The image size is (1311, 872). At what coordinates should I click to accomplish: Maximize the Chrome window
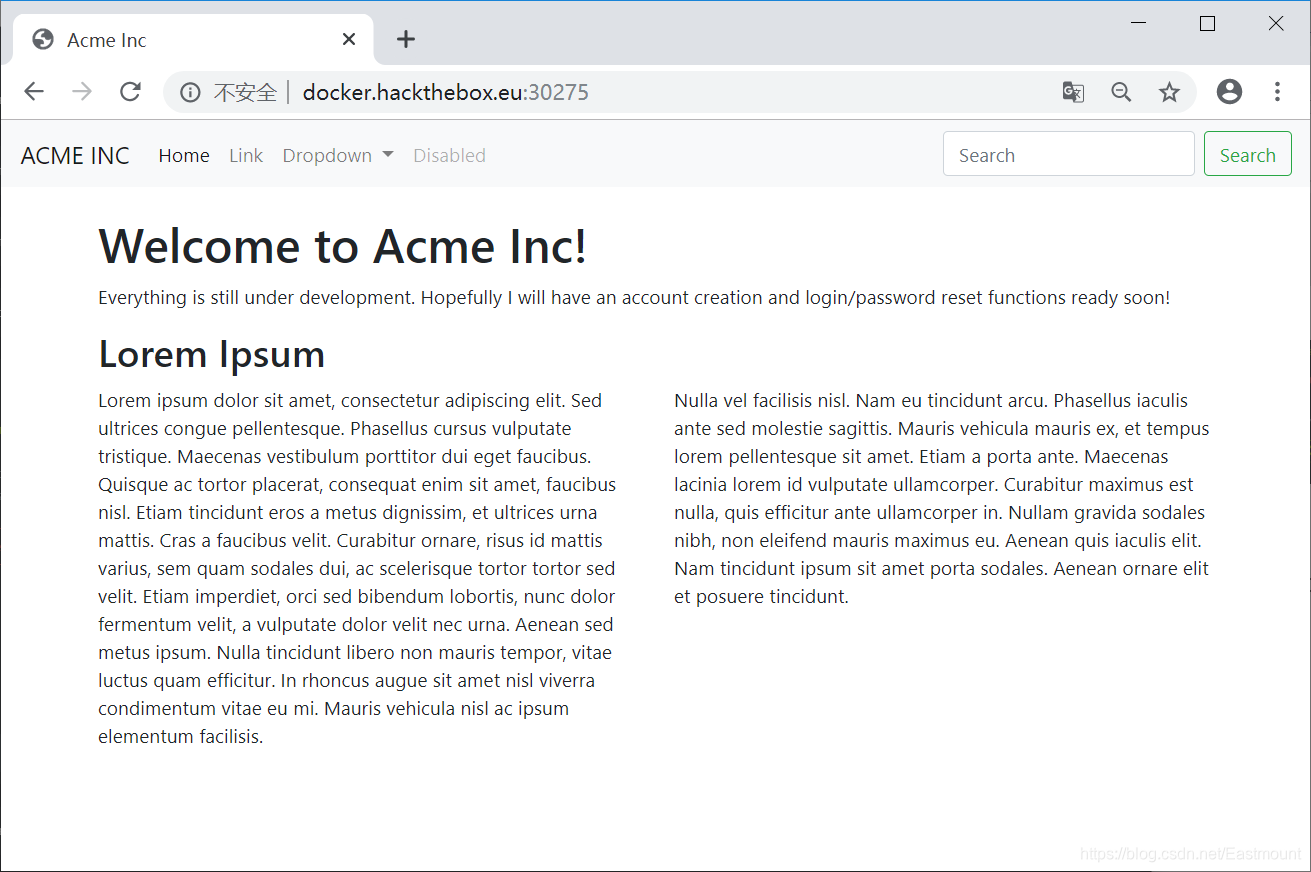[1207, 24]
